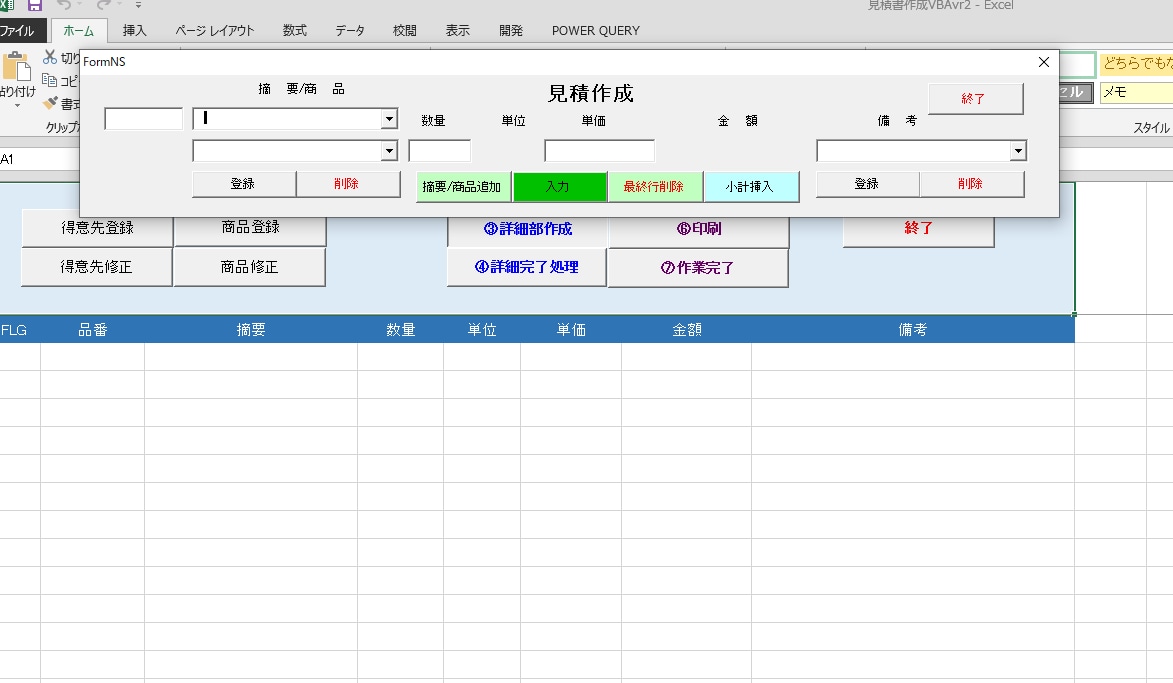Open the データ ribbon tab
The image size is (1173, 683).
tap(349, 31)
